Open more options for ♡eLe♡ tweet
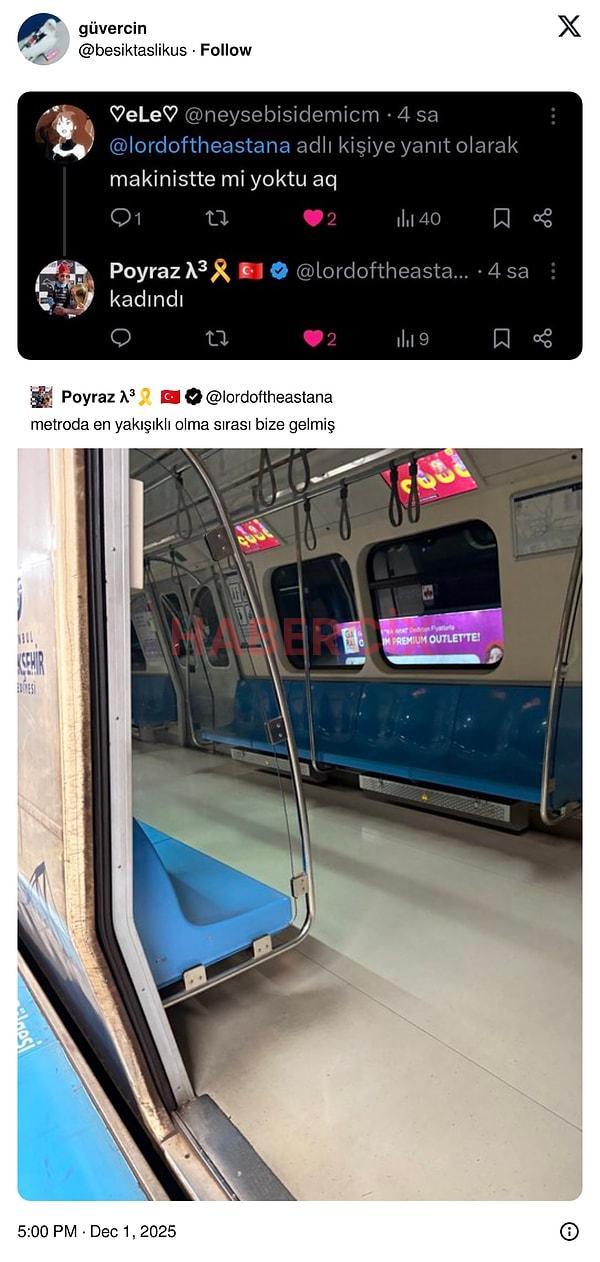 pyautogui.click(x=552, y=116)
